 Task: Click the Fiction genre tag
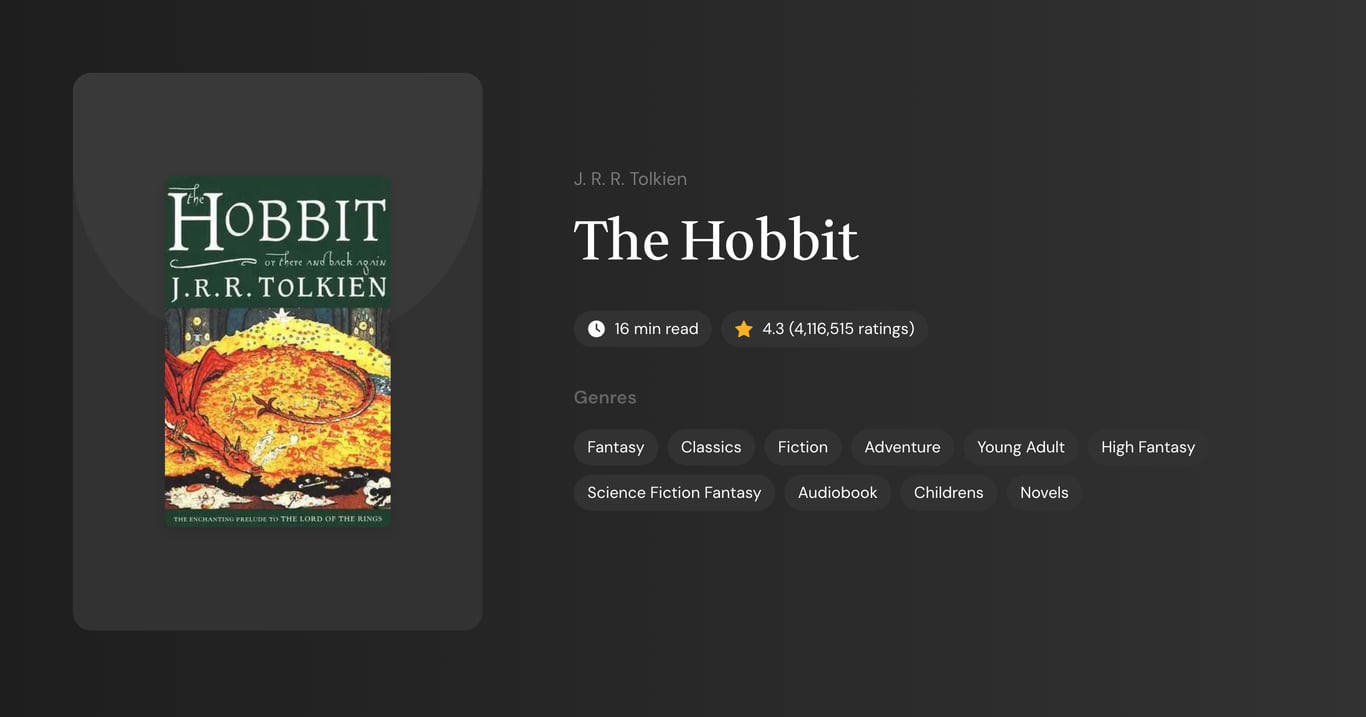click(x=802, y=447)
